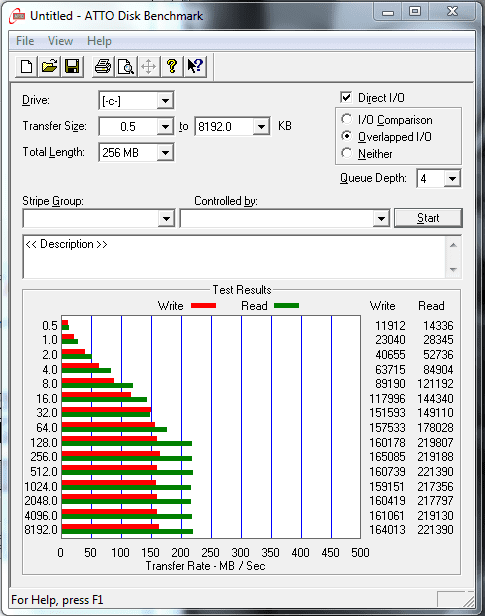Select the Neither radio button
Viewport: 485px width, 616px height.
[x=346, y=153]
